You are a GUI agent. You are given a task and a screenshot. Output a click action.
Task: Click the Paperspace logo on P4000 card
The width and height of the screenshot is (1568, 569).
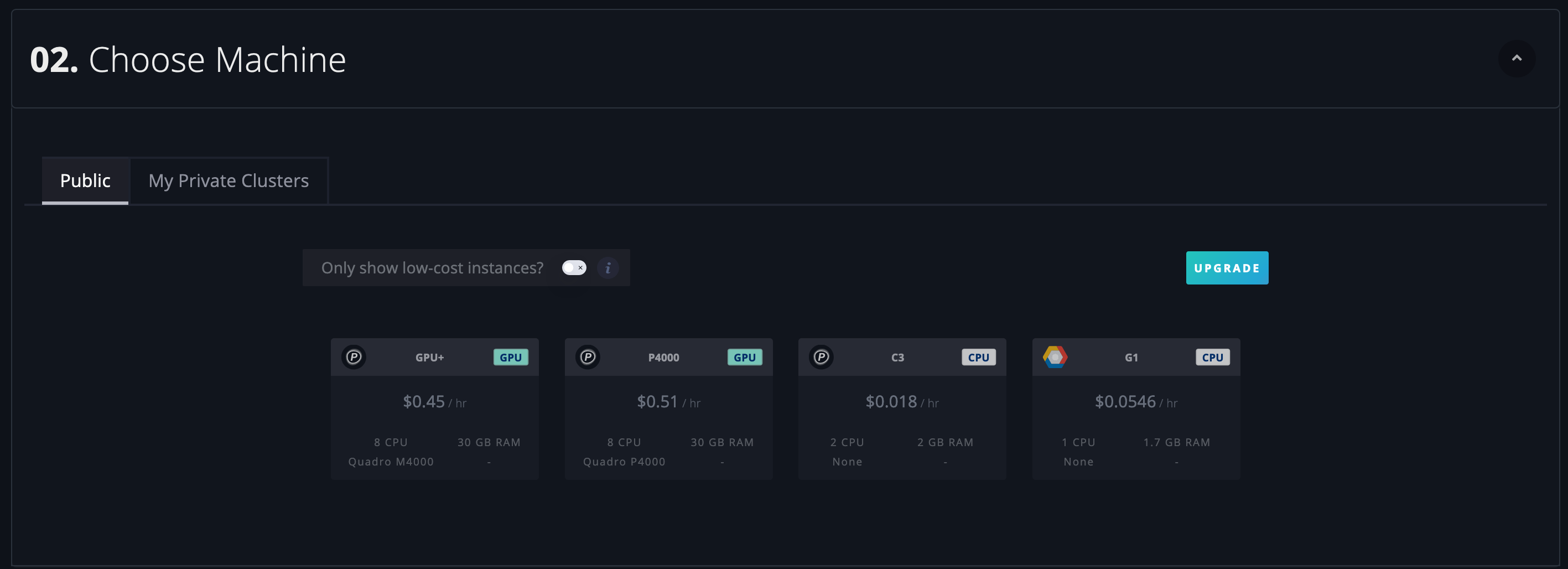(x=588, y=357)
